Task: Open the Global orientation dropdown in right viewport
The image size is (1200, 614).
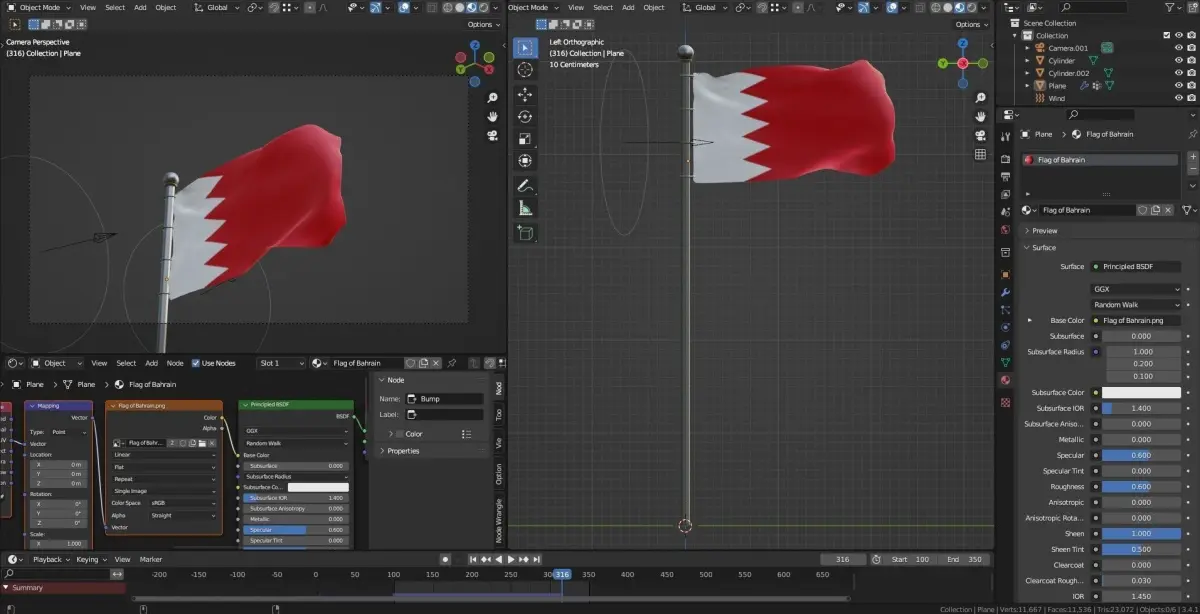Action: (x=706, y=7)
